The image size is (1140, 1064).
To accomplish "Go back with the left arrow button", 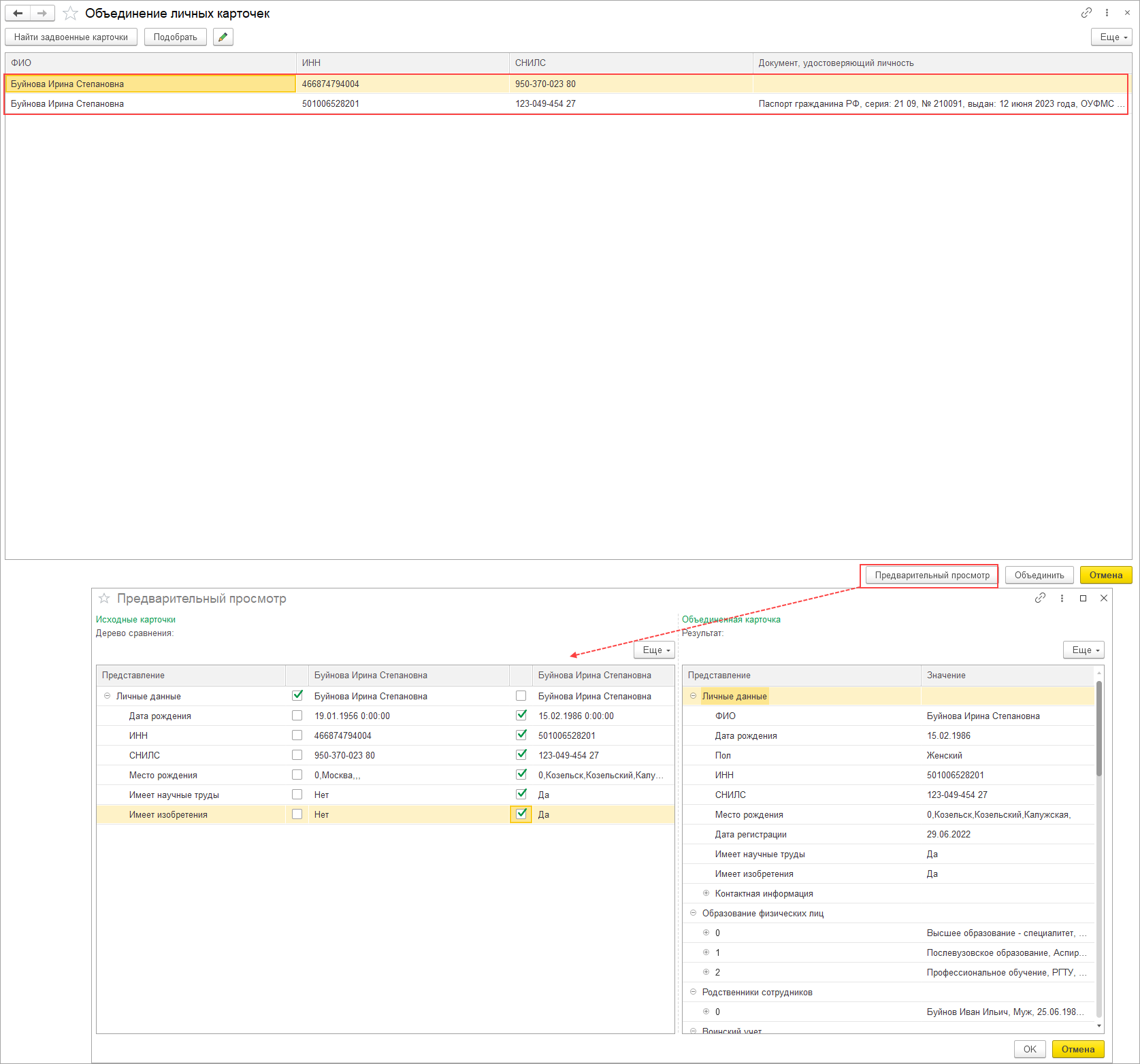I will click(x=18, y=13).
